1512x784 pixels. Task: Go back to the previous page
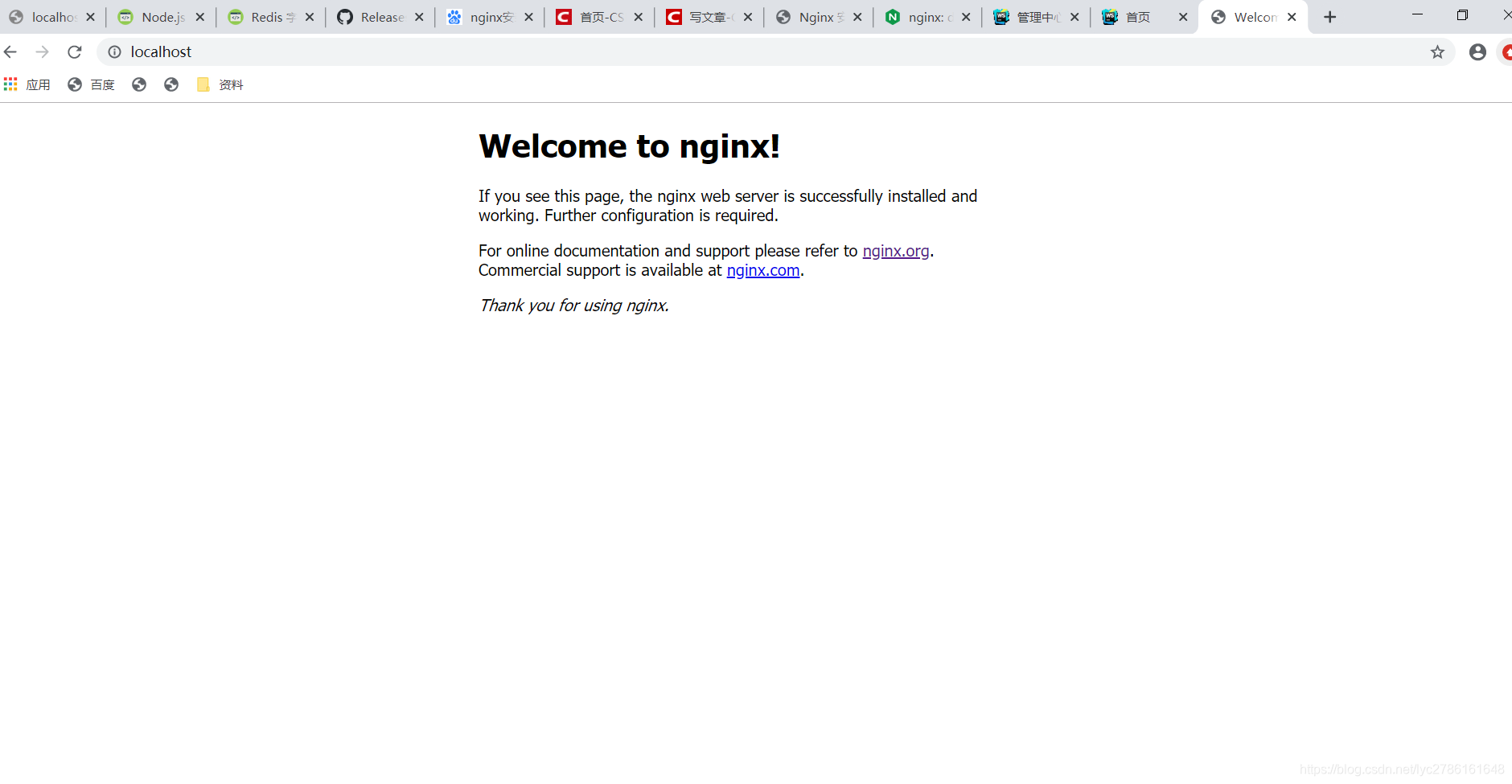(10, 52)
